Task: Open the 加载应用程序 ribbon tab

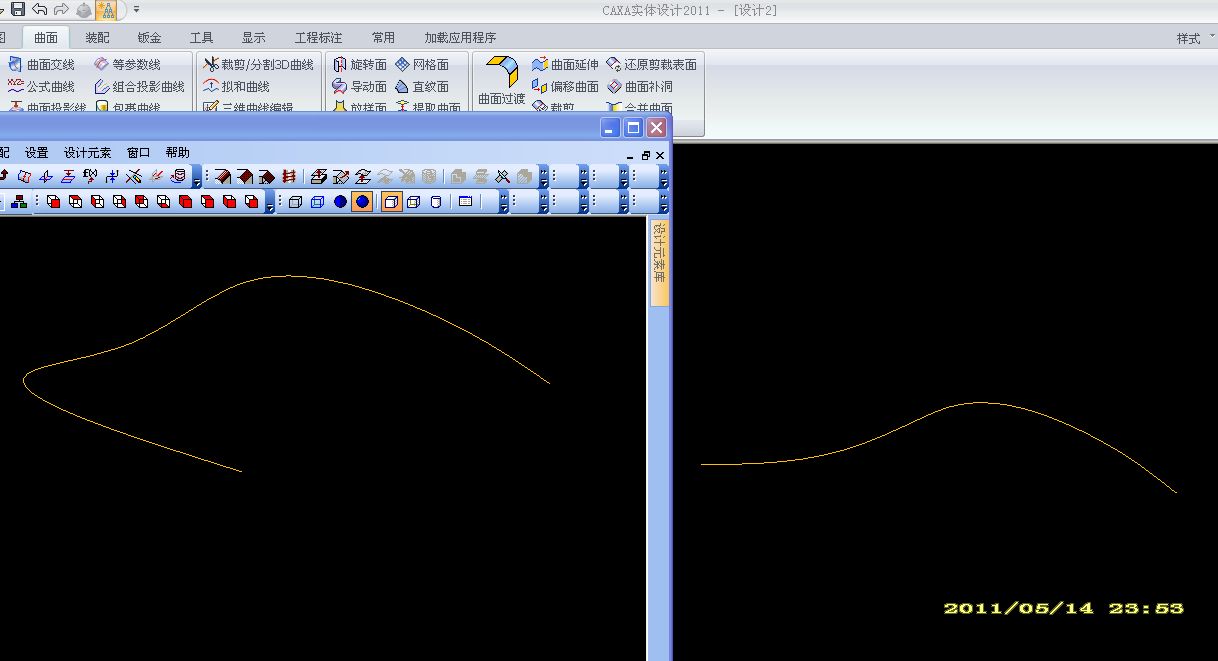Action: pos(460,38)
